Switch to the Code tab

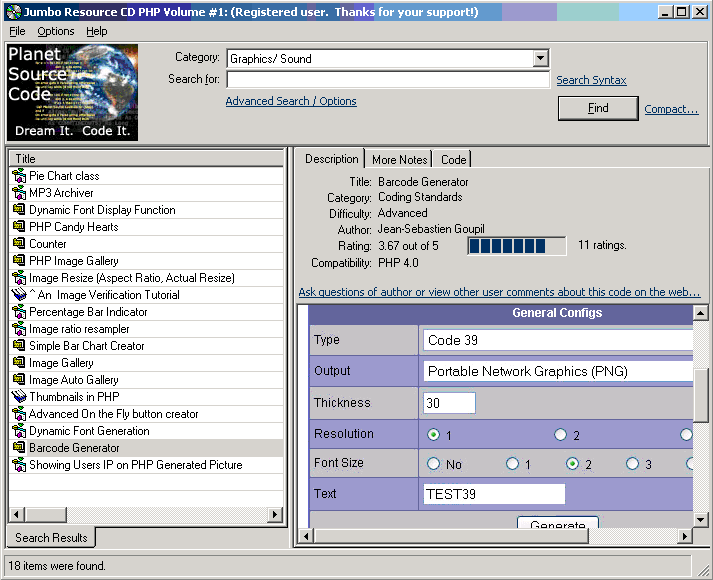pos(453,160)
